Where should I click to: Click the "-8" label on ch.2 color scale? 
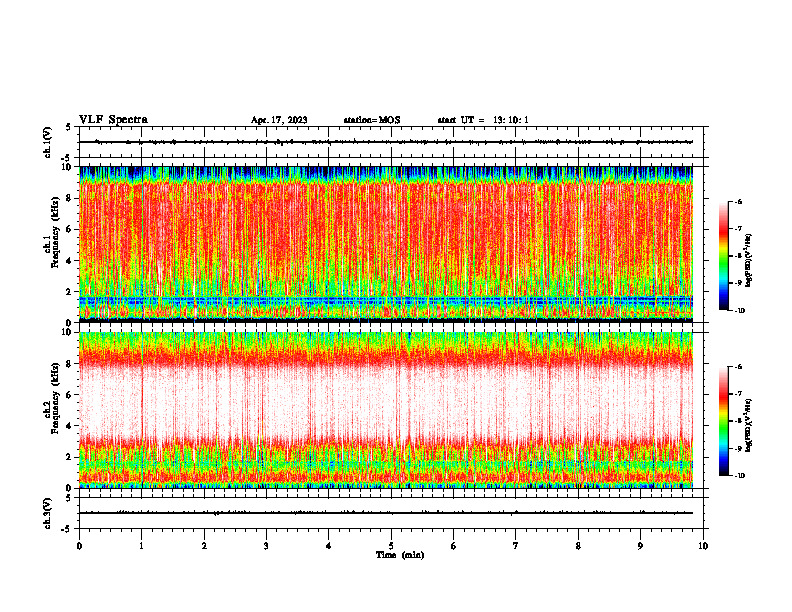pyautogui.click(x=738, y=421)
